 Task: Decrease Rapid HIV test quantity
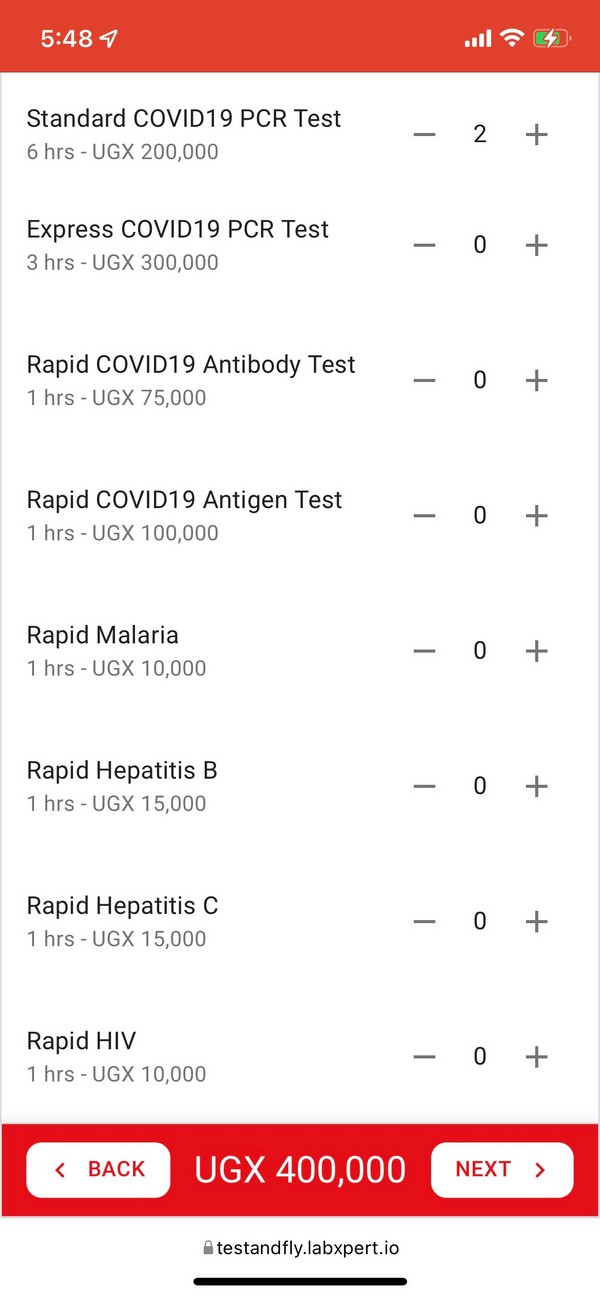(x=424, y=1056)
